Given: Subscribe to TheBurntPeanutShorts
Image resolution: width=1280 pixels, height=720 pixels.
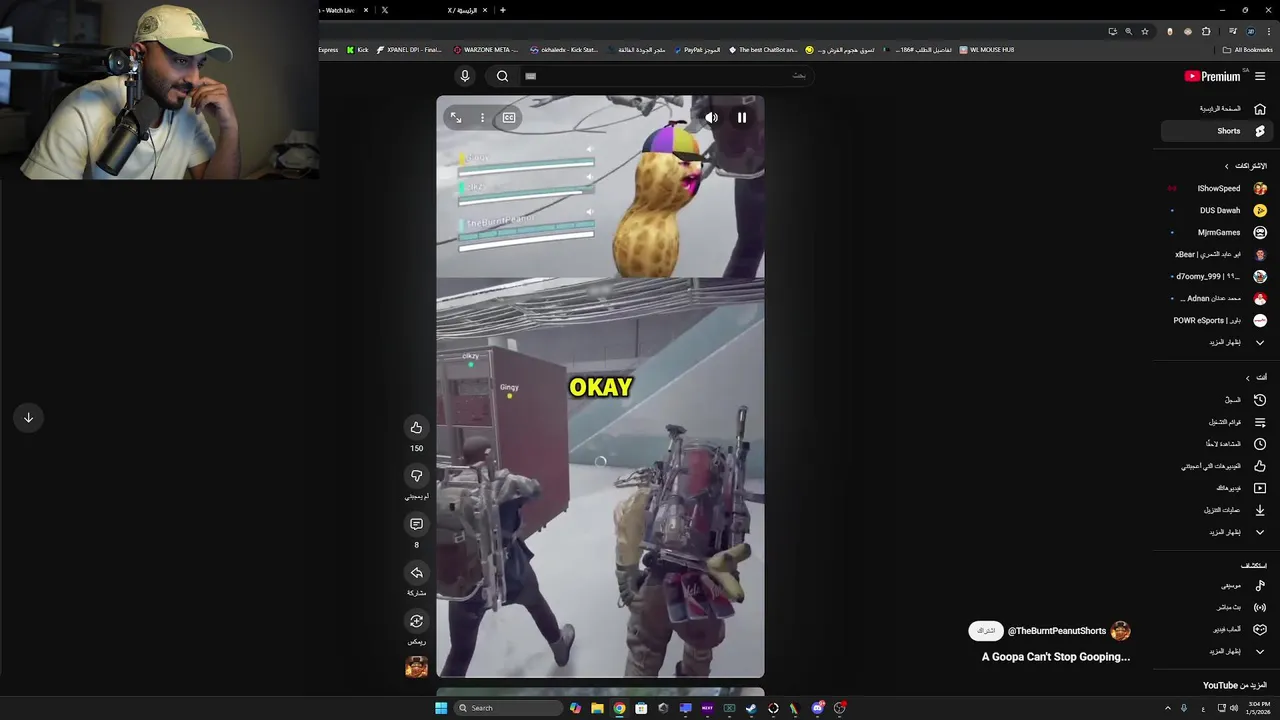Looking at the screenshot, I should pyautogui.click(x=986, y=631).
